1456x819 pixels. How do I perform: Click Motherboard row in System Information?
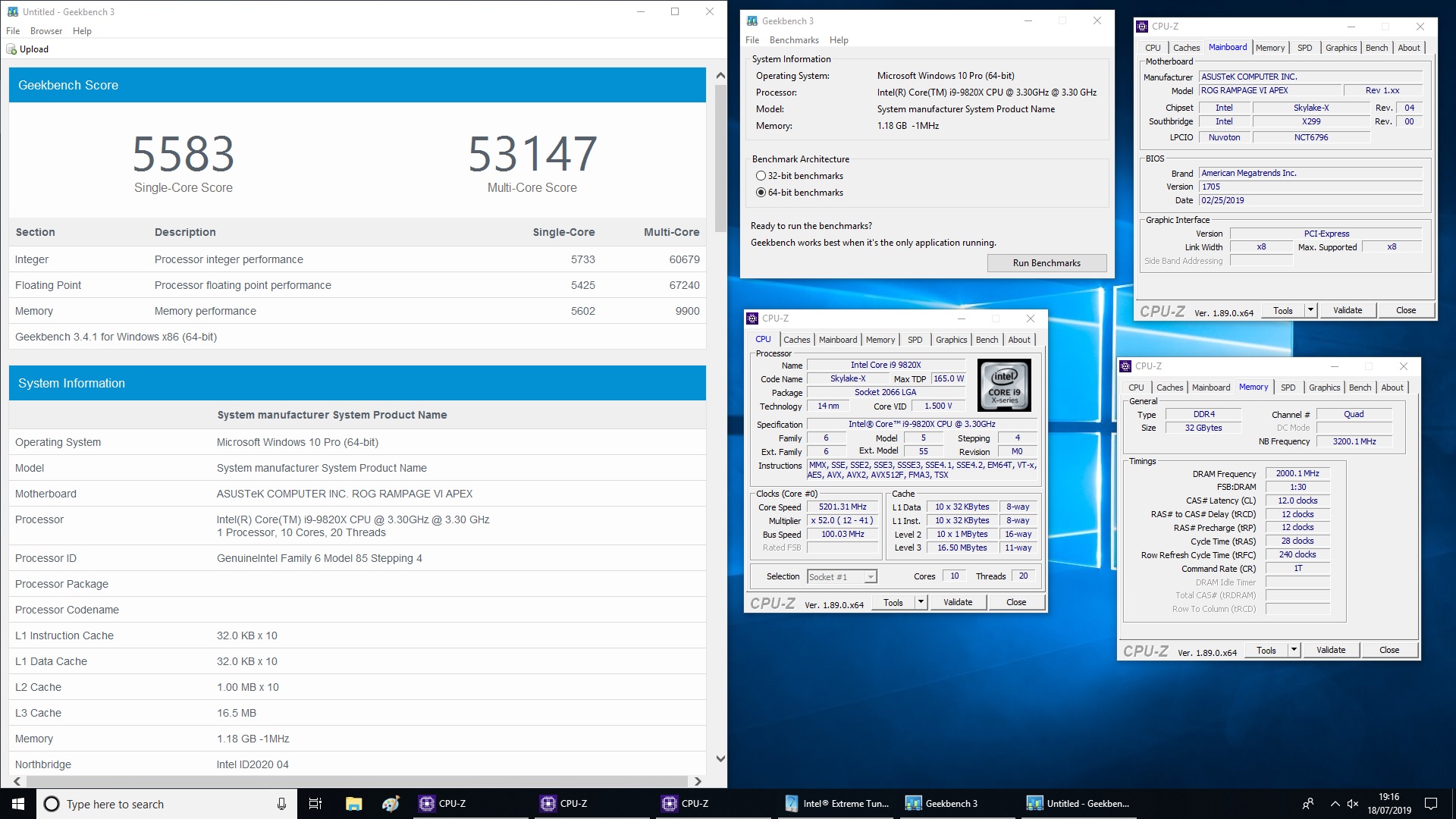click(357, 494)
